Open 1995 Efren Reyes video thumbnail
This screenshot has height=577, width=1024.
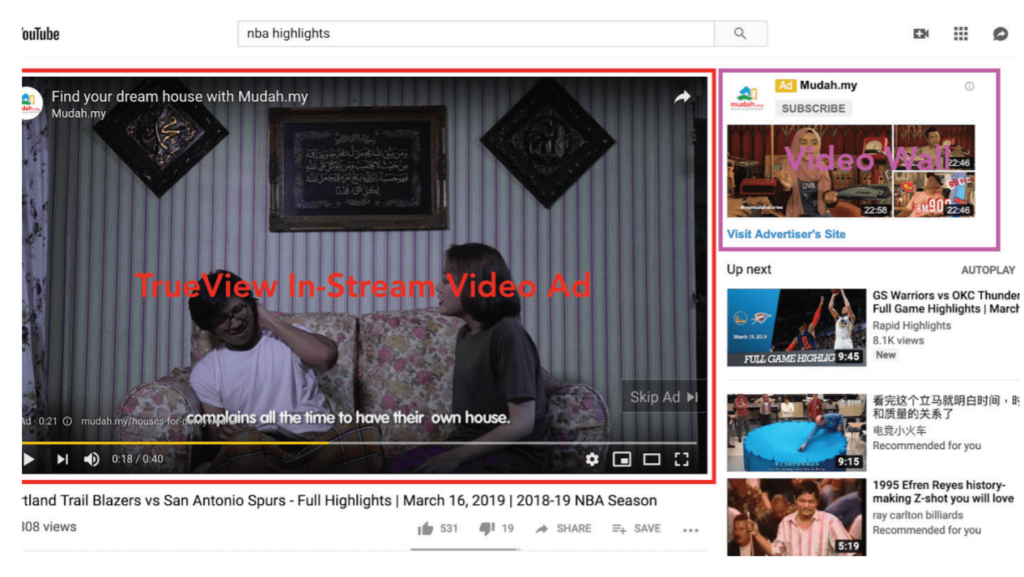(x=796, y=517)
